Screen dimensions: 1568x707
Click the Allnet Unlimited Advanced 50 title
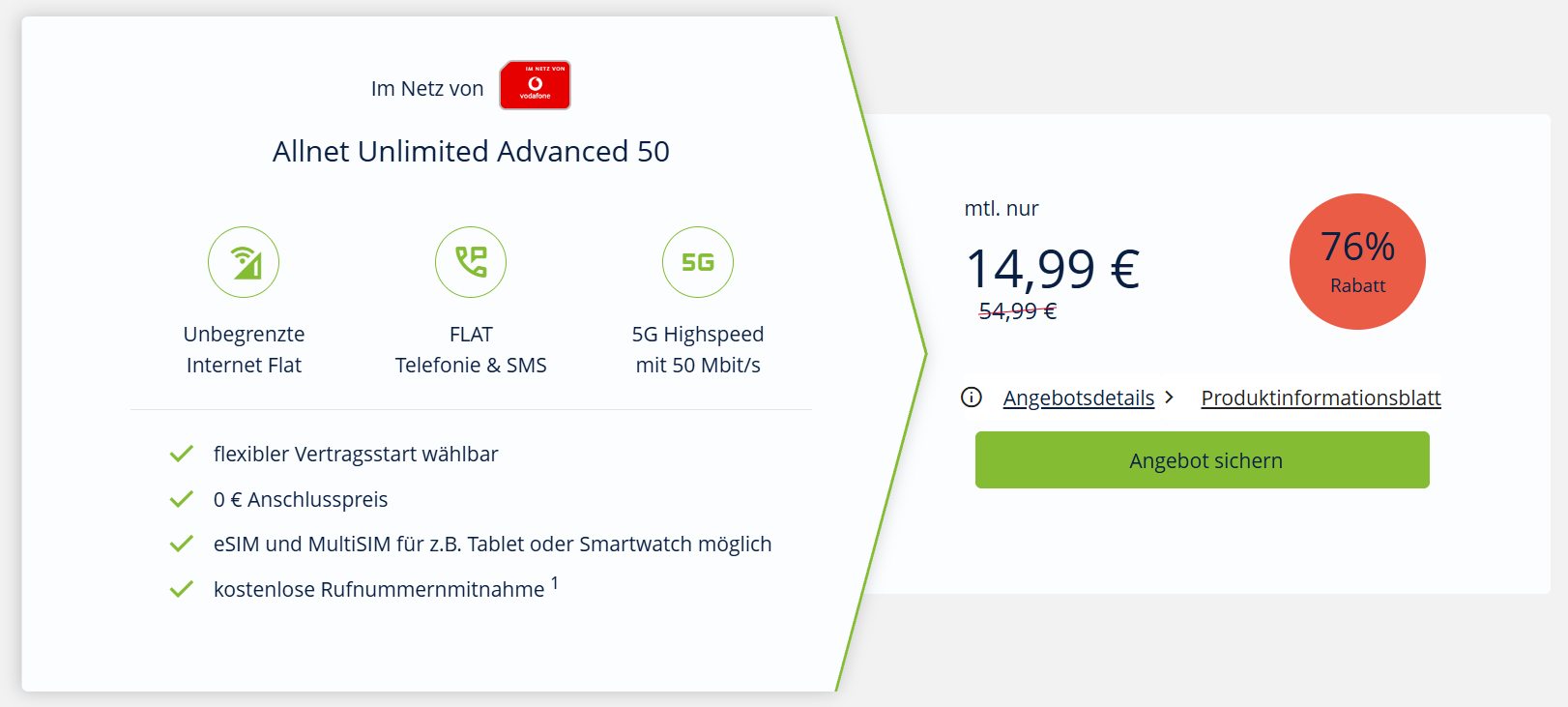(471, 152)
